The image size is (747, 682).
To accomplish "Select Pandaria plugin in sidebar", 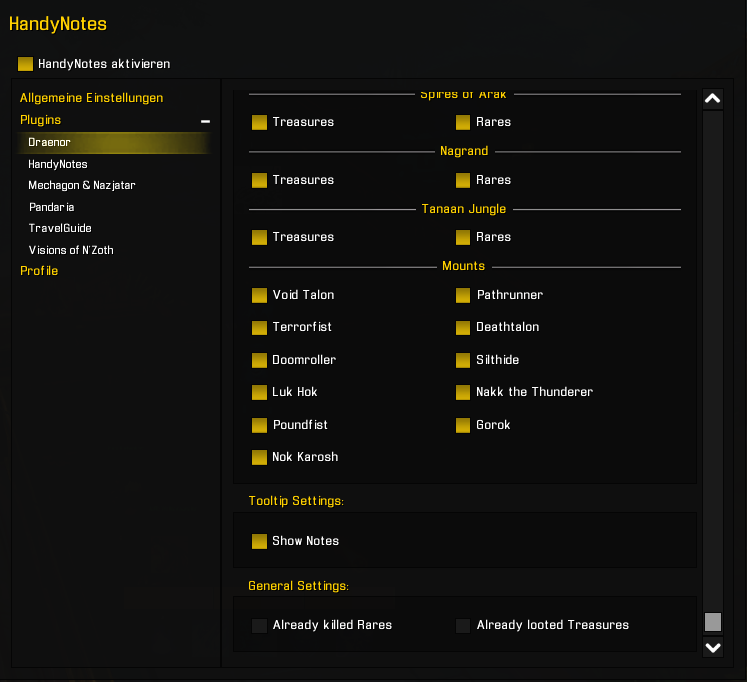I will 51,207.
